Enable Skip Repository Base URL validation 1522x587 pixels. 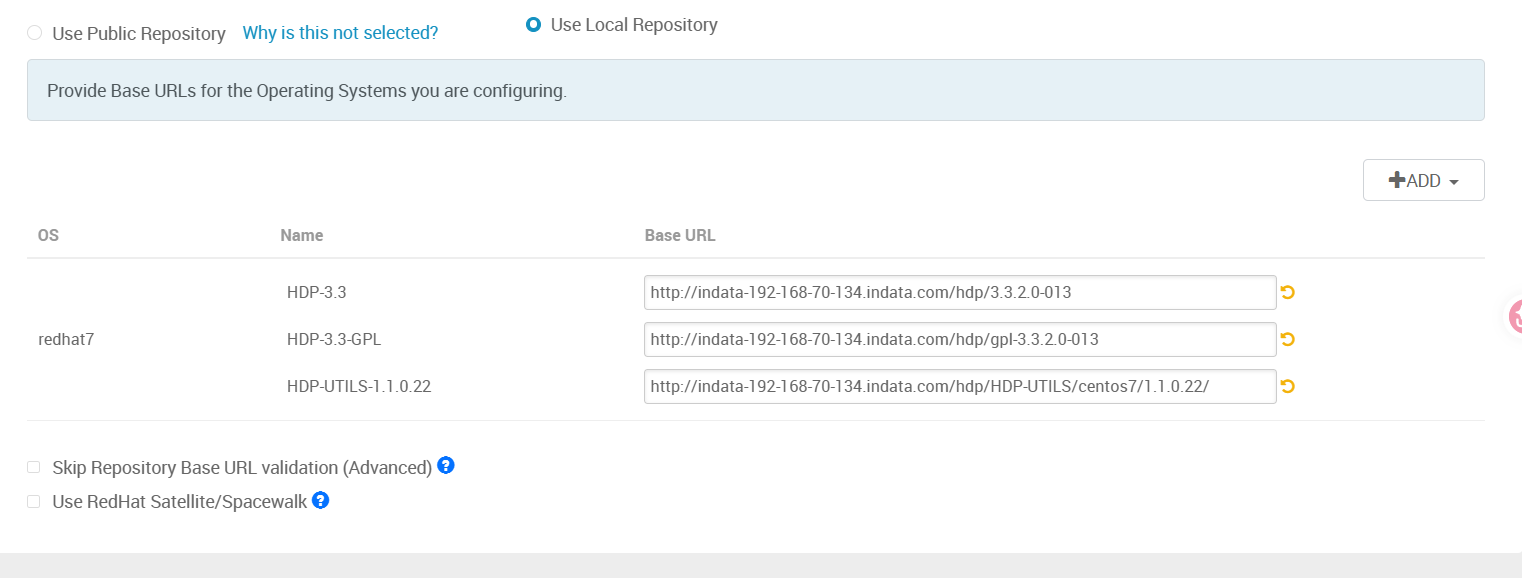coord(34,467)
